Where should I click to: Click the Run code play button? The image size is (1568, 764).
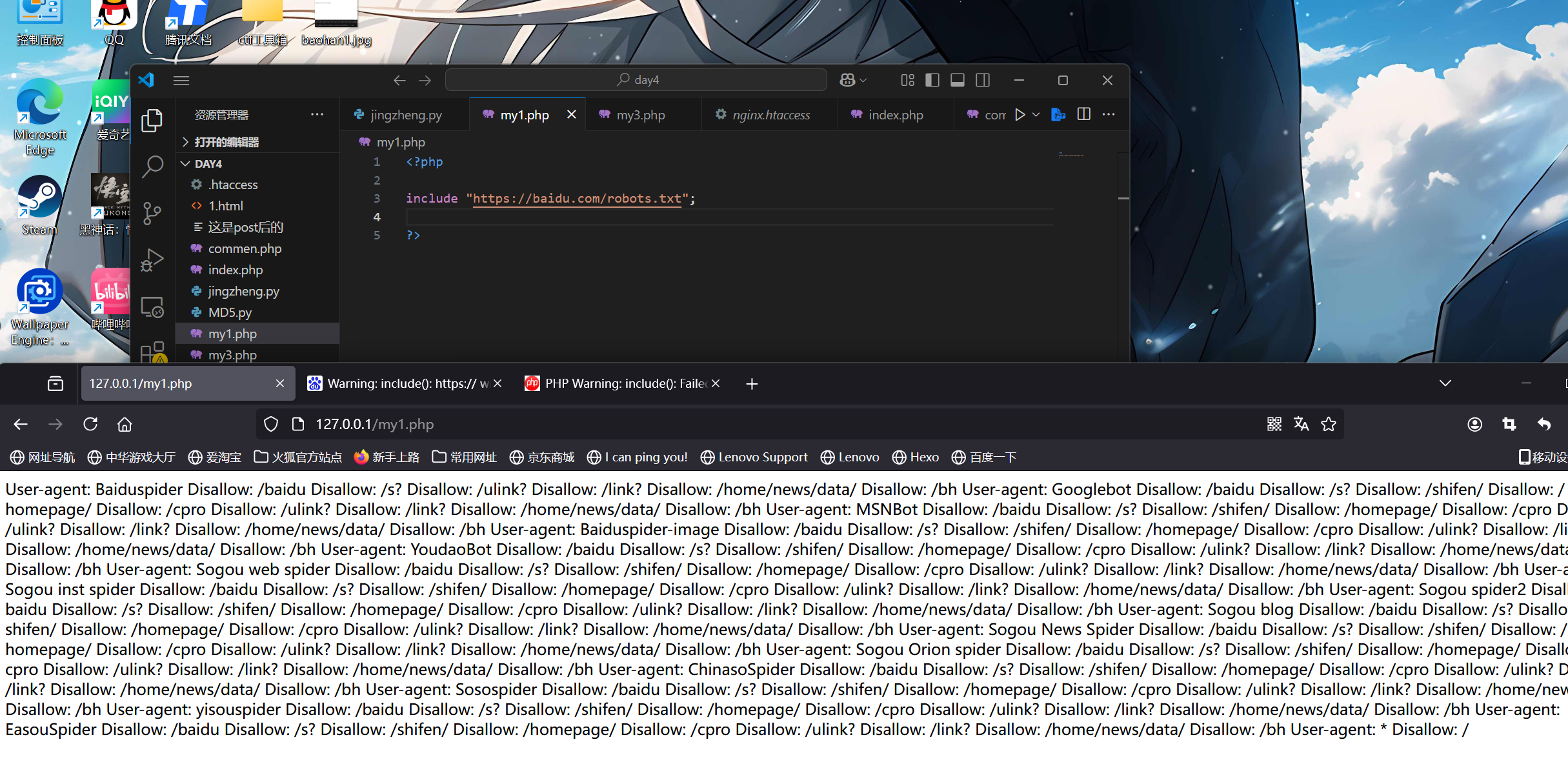(x=1020, y=115)
